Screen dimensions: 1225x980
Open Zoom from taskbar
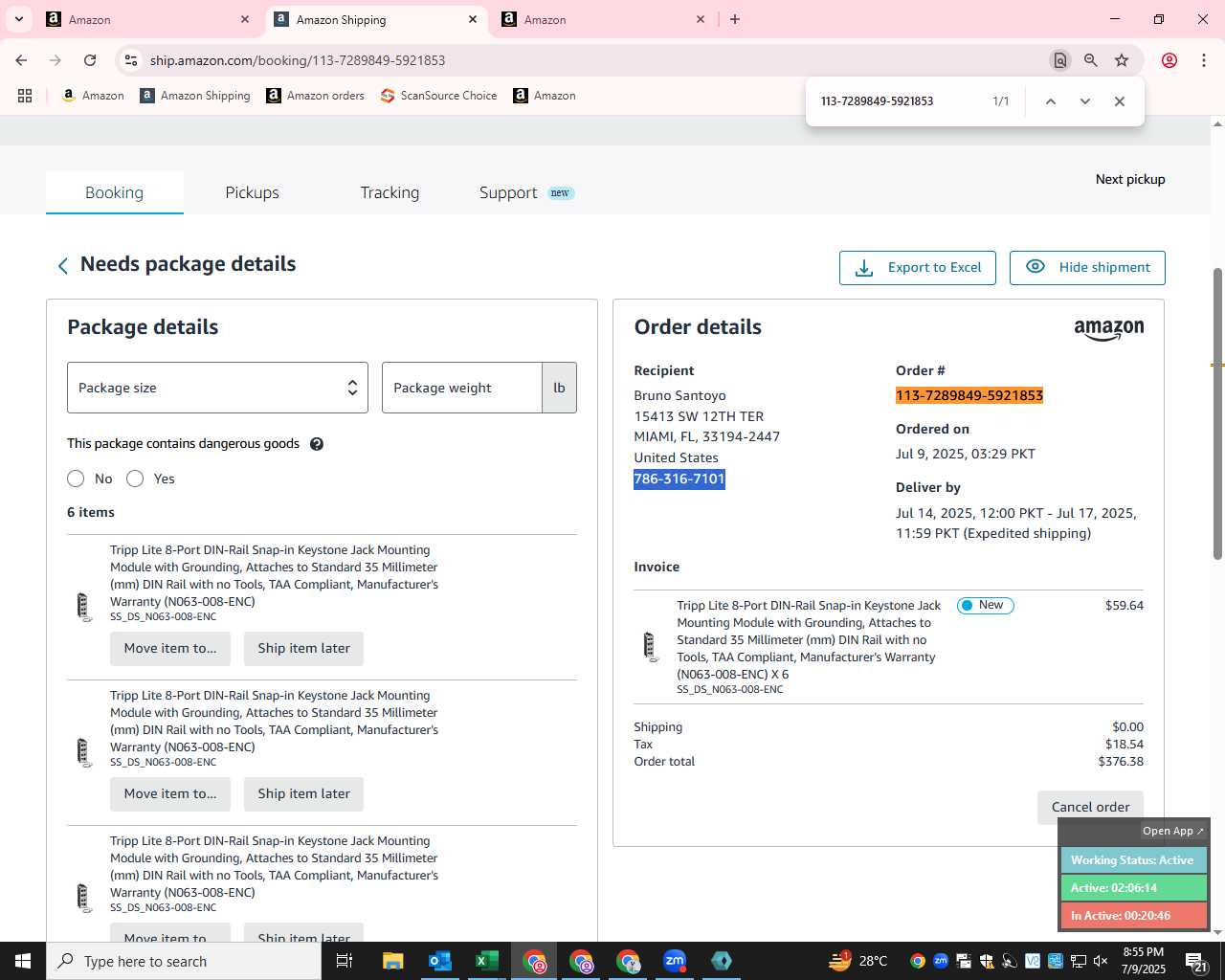675,961
